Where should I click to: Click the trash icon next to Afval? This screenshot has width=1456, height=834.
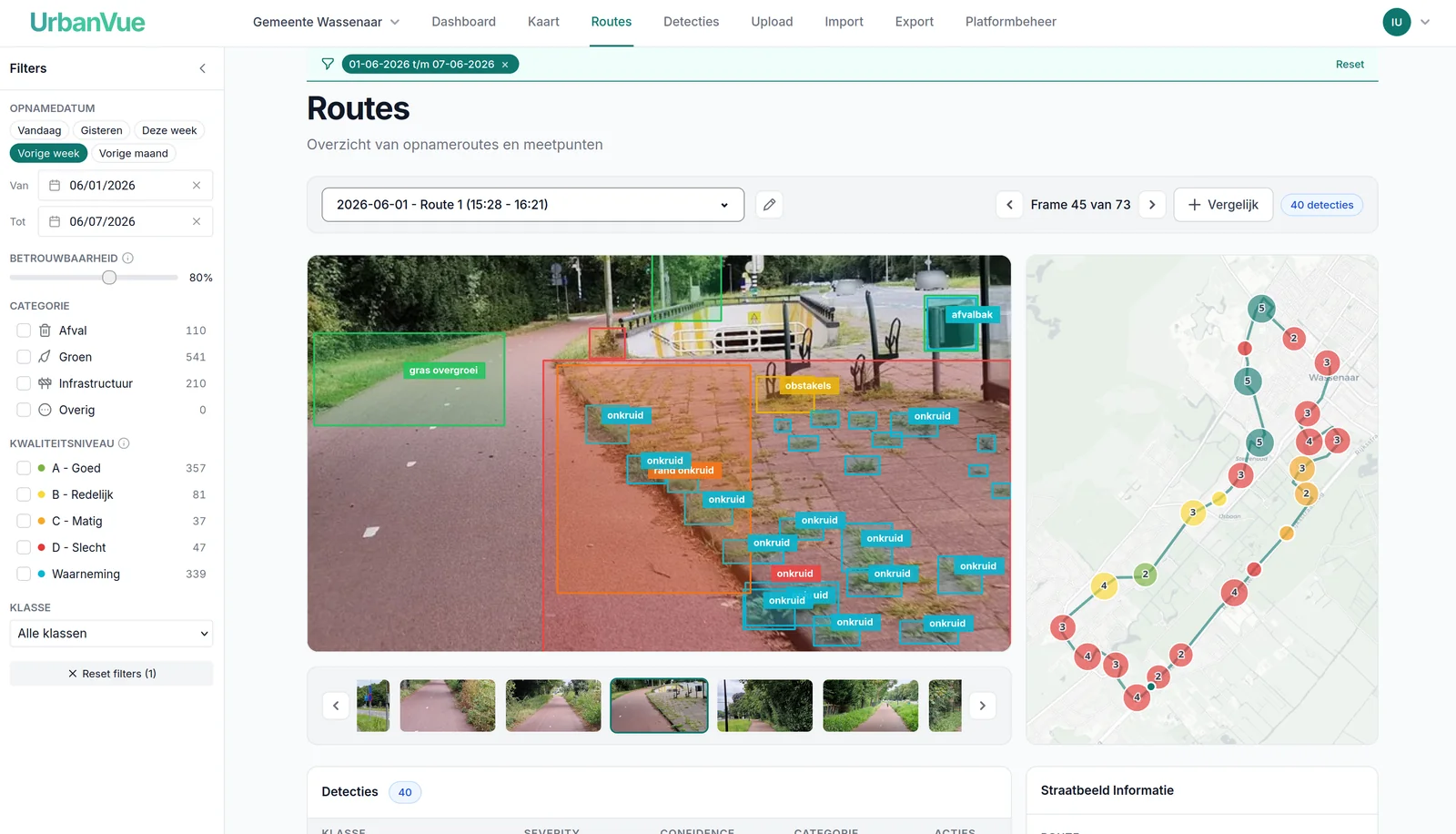pyautogui.click(x=45, y=331)
